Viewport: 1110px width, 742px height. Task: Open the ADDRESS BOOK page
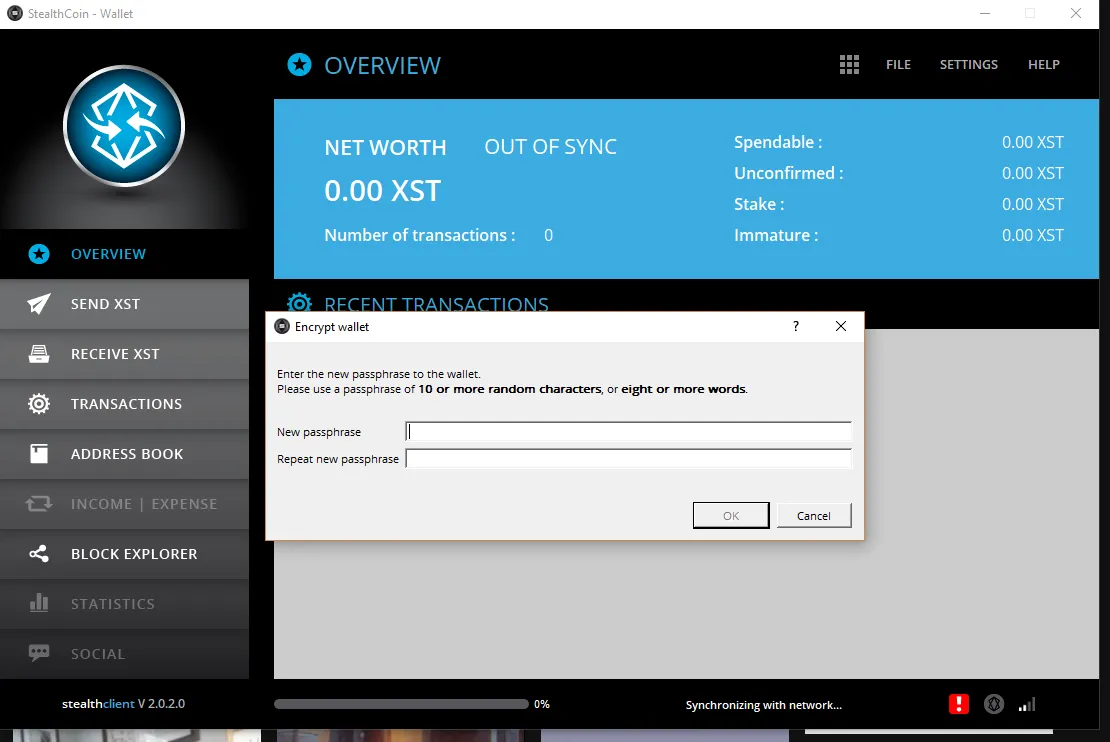coord(125,454)
